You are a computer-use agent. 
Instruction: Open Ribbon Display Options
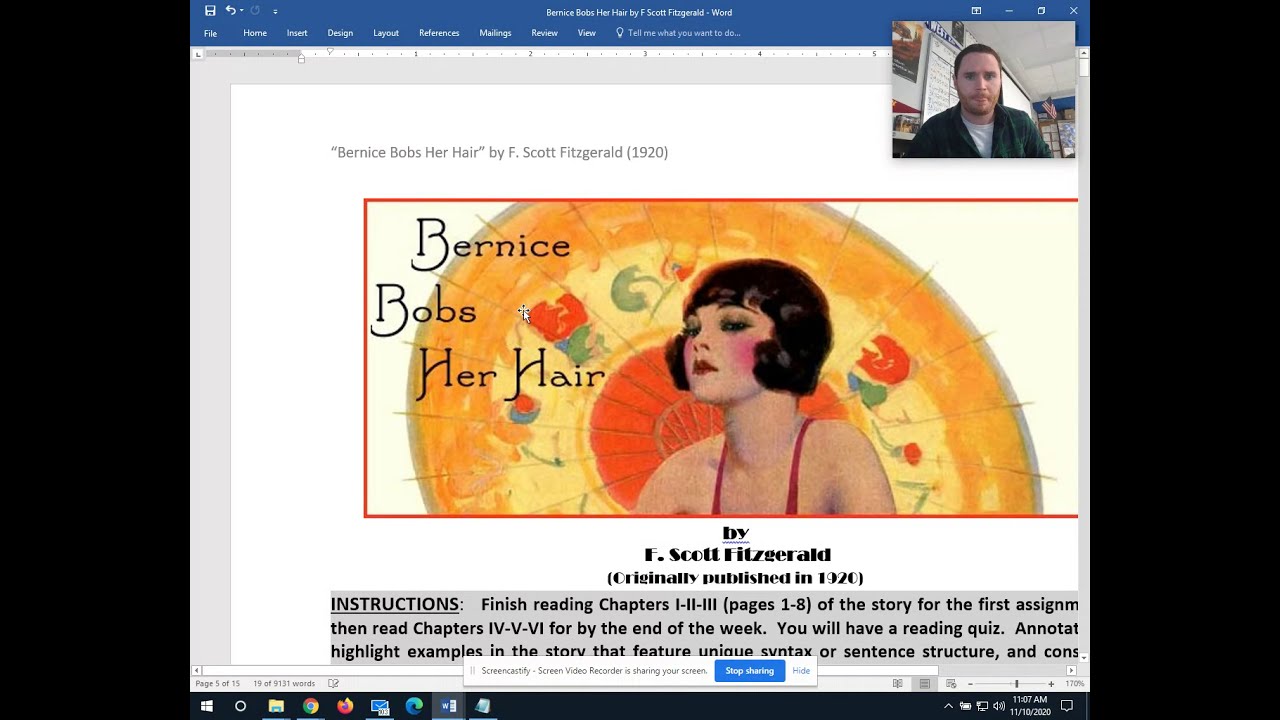coord(976,11)
